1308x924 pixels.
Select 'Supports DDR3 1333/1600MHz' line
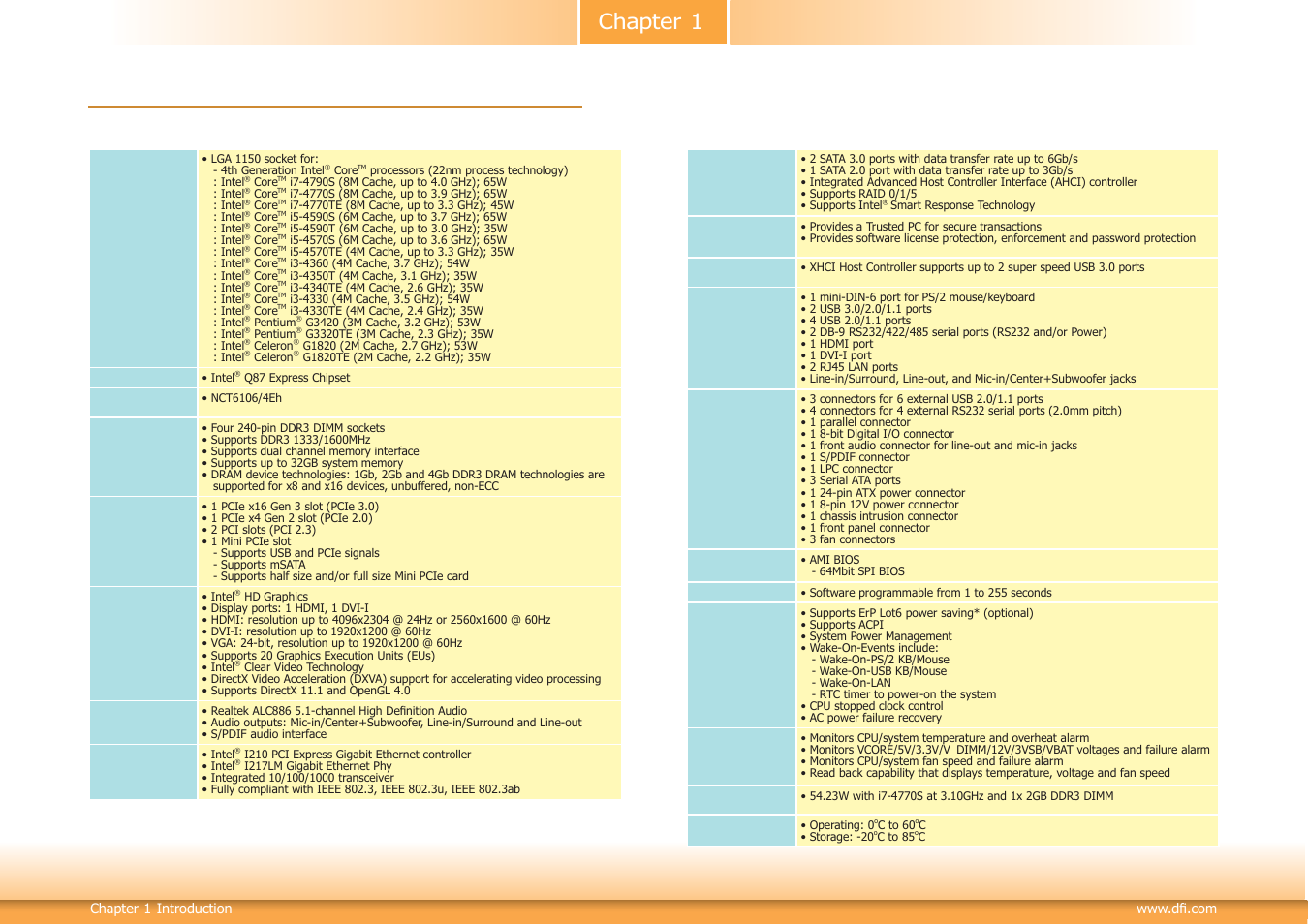point(286,440)
